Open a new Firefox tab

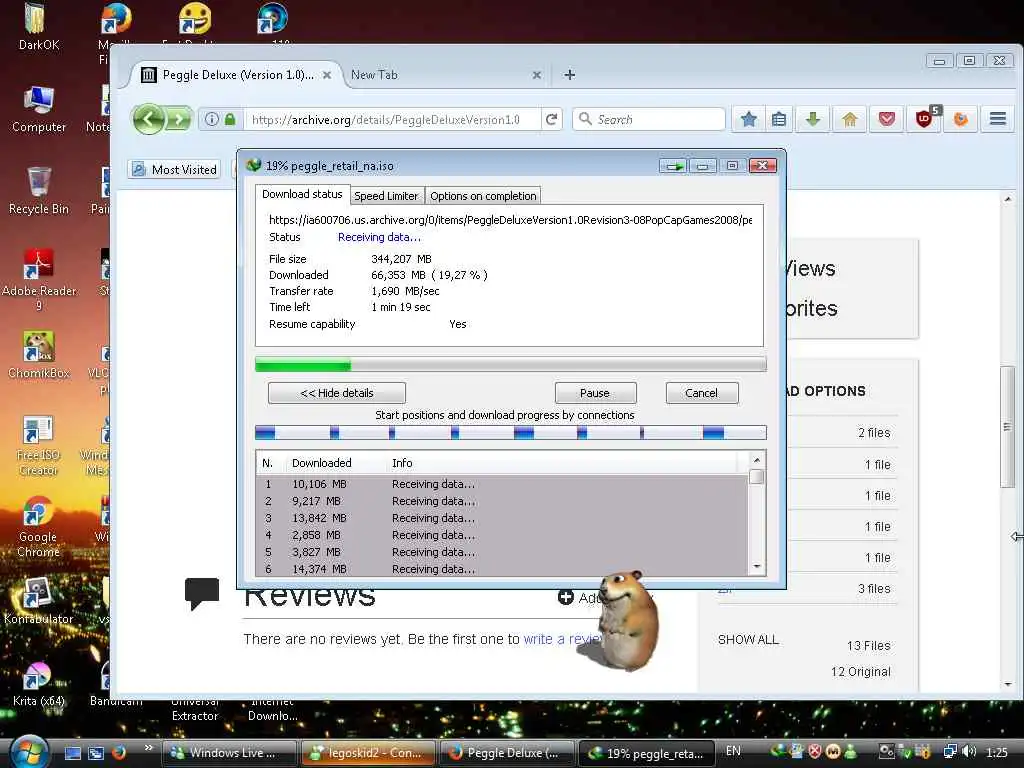(x=569, y=74)
